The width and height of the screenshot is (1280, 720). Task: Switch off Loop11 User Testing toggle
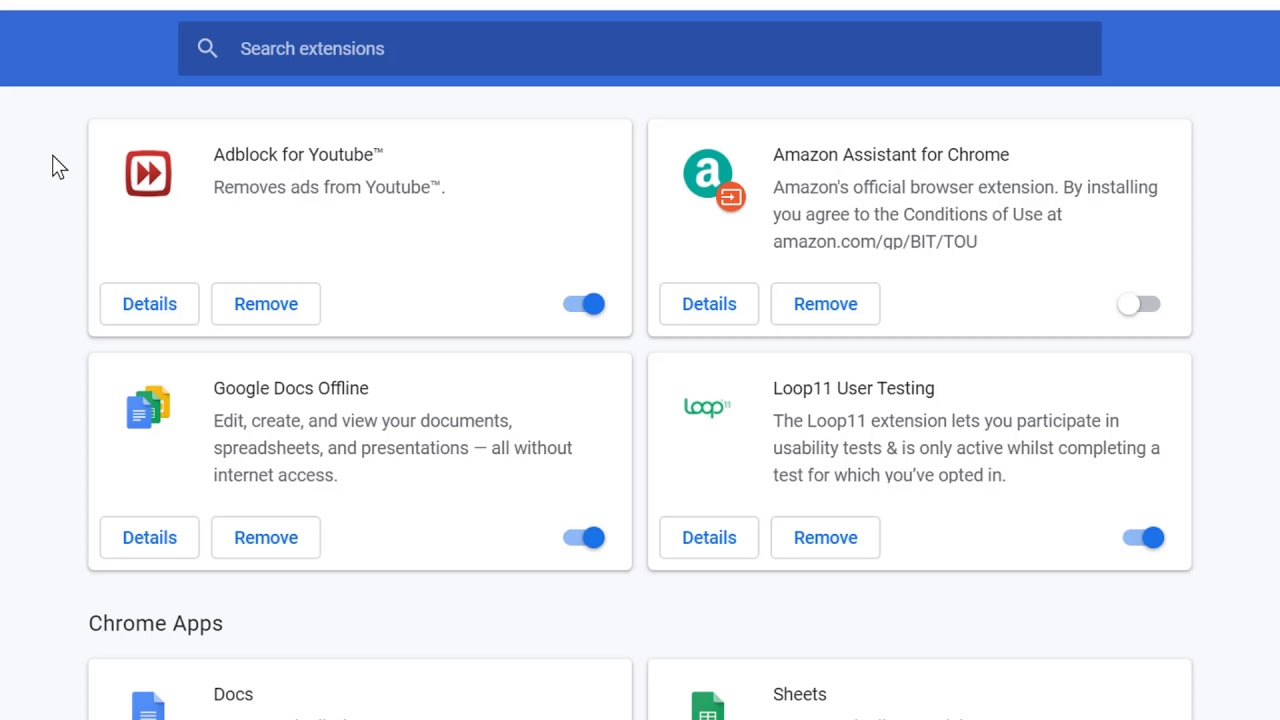pyautogui.click(x=1143, y=538)
